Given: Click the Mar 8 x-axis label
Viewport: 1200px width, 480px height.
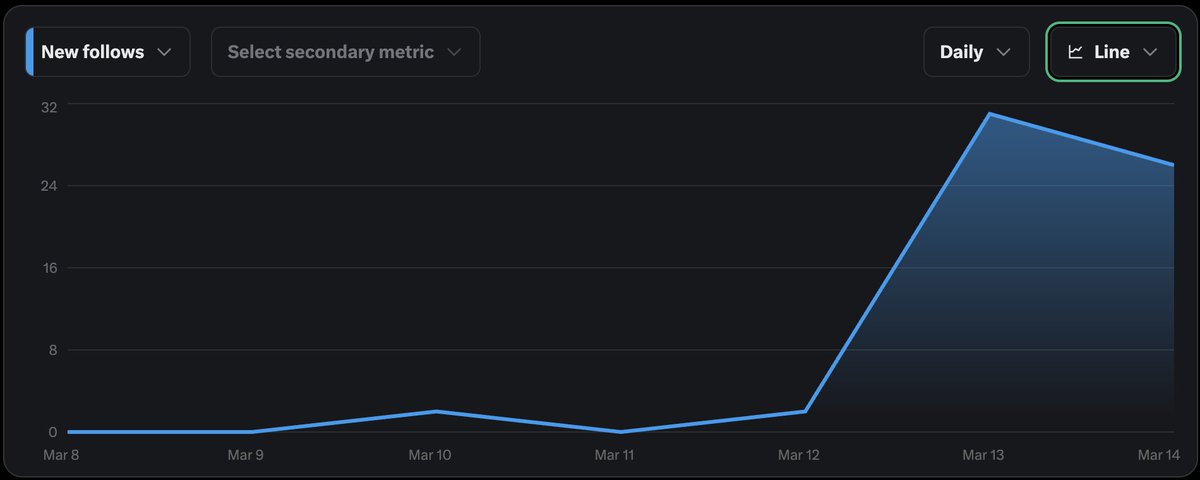Looking at the screenshot, I should tap(61, 455).
